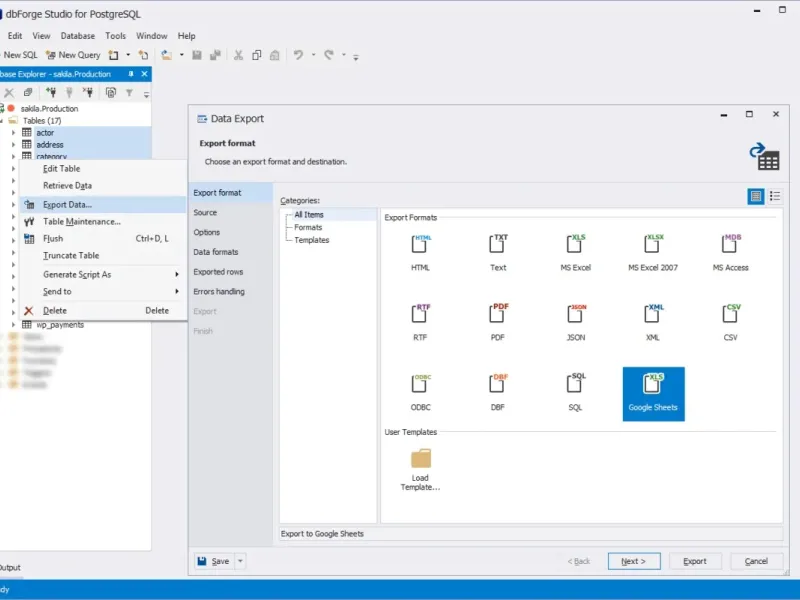The height and width of the screenshot is (600, 800).
Task: Click the Save disk toolbar icon
Action: (x=197, y=55)
